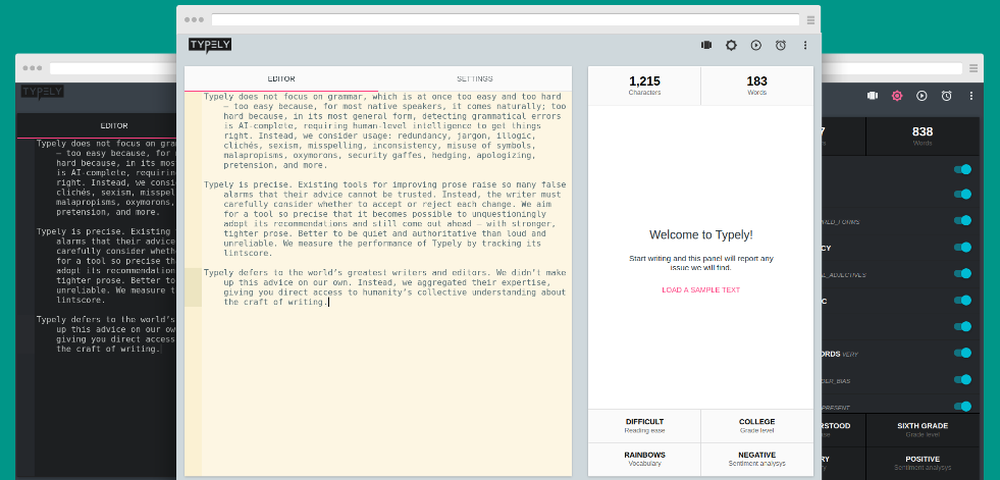Click the COLLEGE Grade level tile

coord(757,426)
